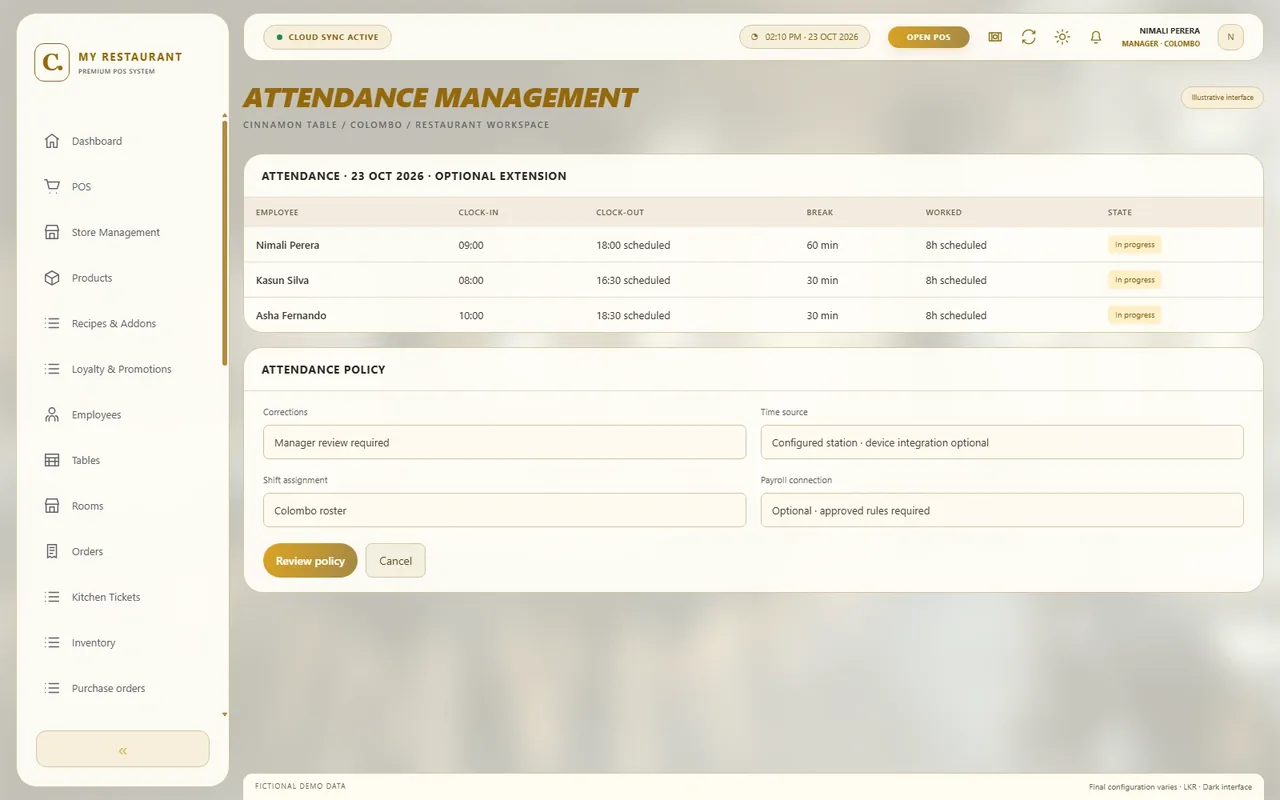This screenshot has height=800, width=1280.
Task: Click the Nimali Perera manager profile name
Action: pos(1169,31)
